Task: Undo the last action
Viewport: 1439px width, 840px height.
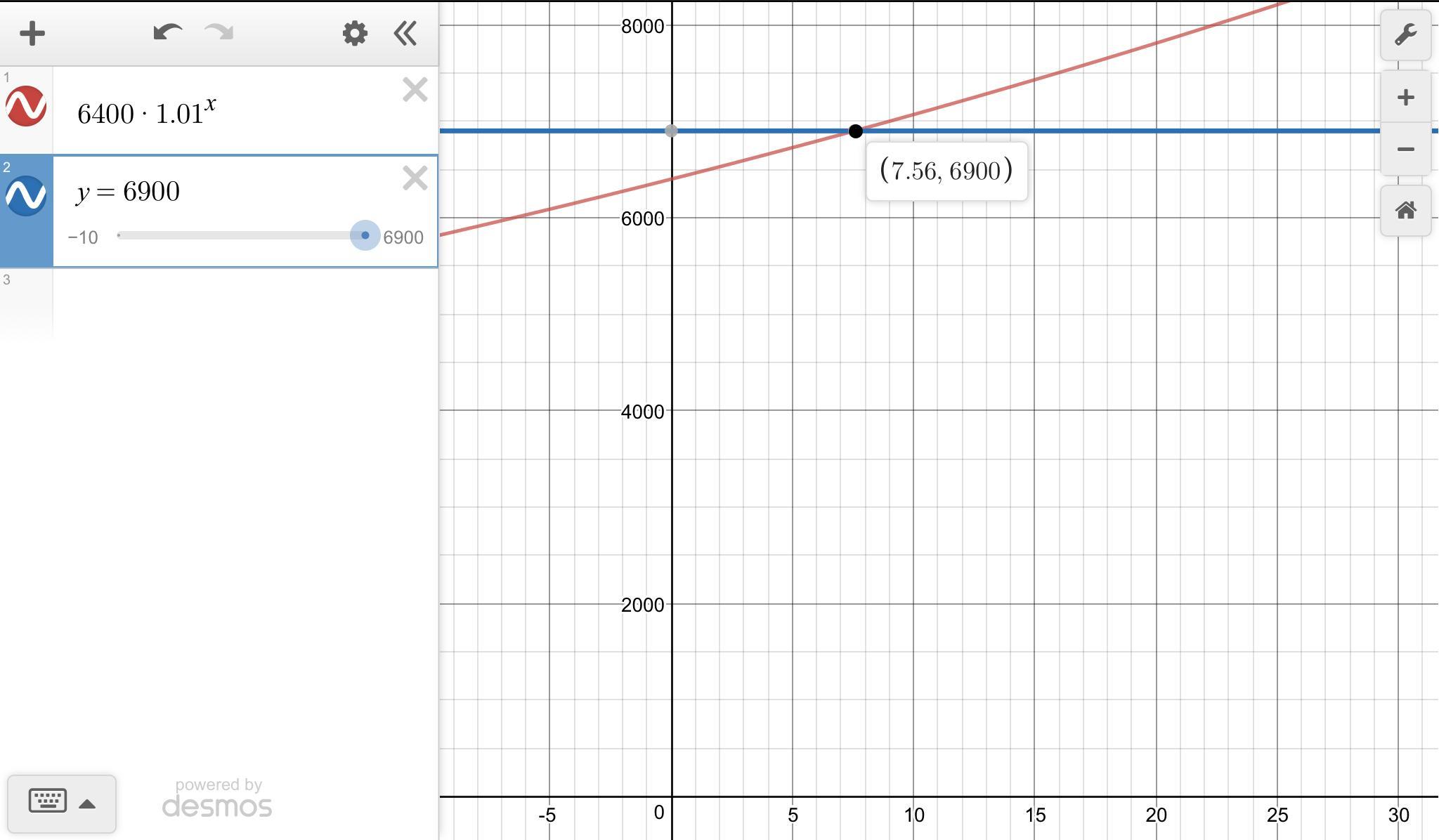Action: click(x=168, y=32)
